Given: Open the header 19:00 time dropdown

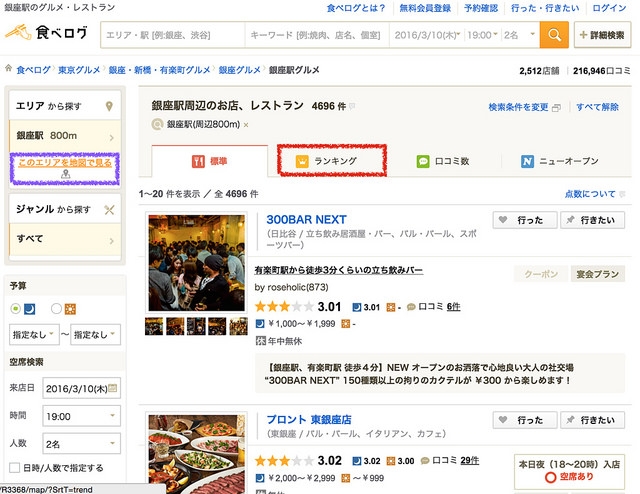Looking at the screenshot, I should point(482,35).
